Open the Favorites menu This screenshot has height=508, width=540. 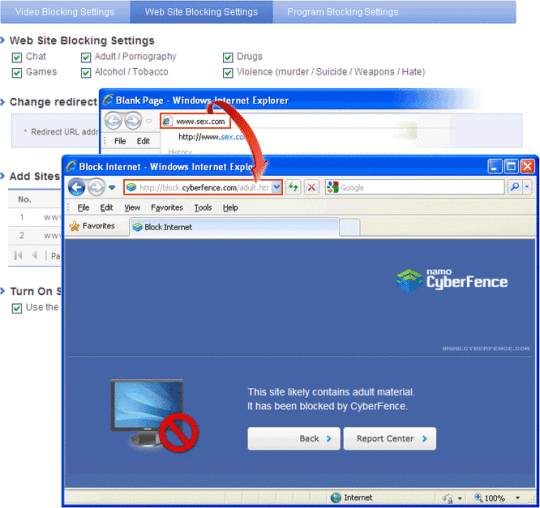[167, 208]
